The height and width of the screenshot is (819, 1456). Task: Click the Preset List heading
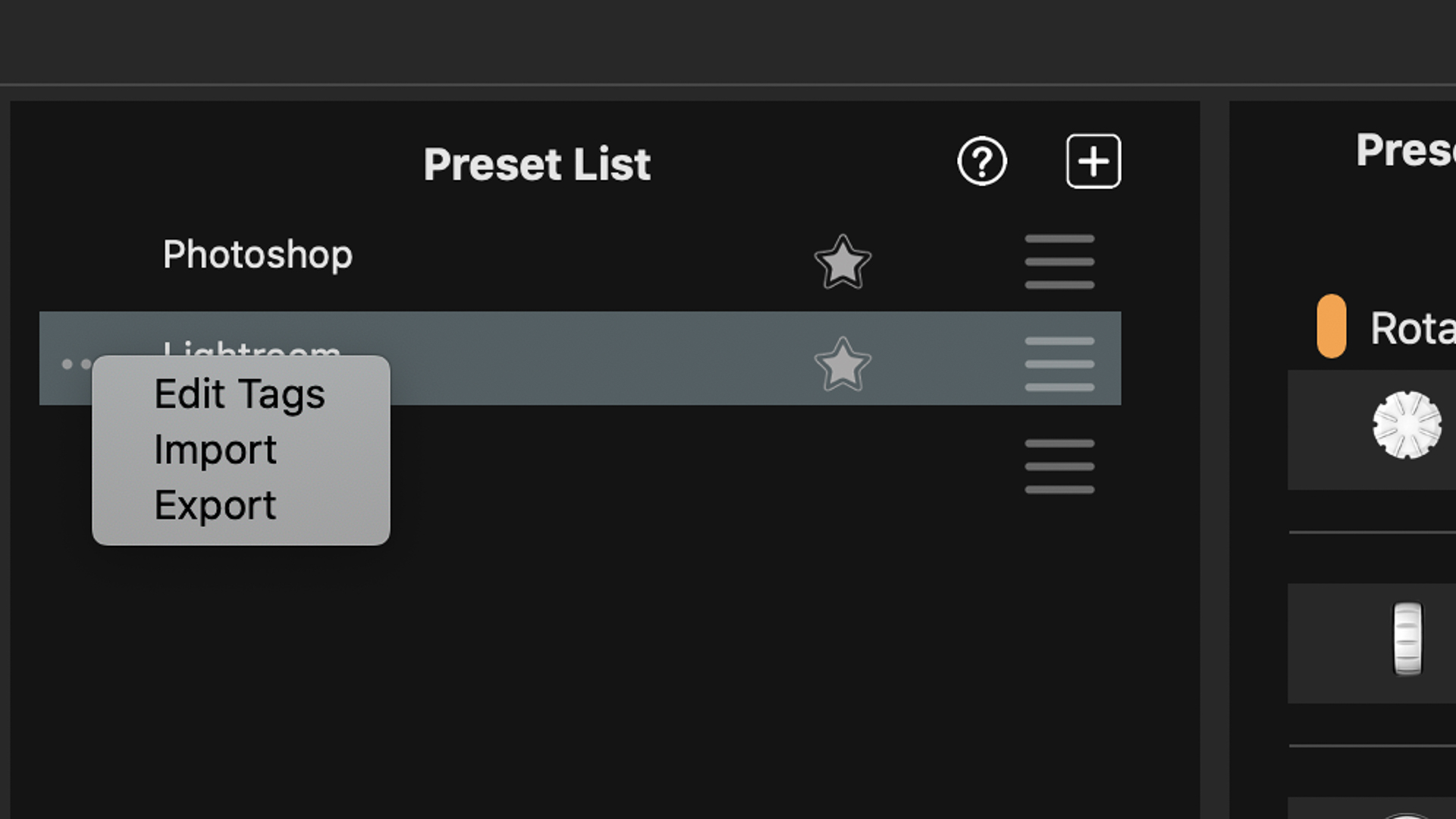[537, 165]
